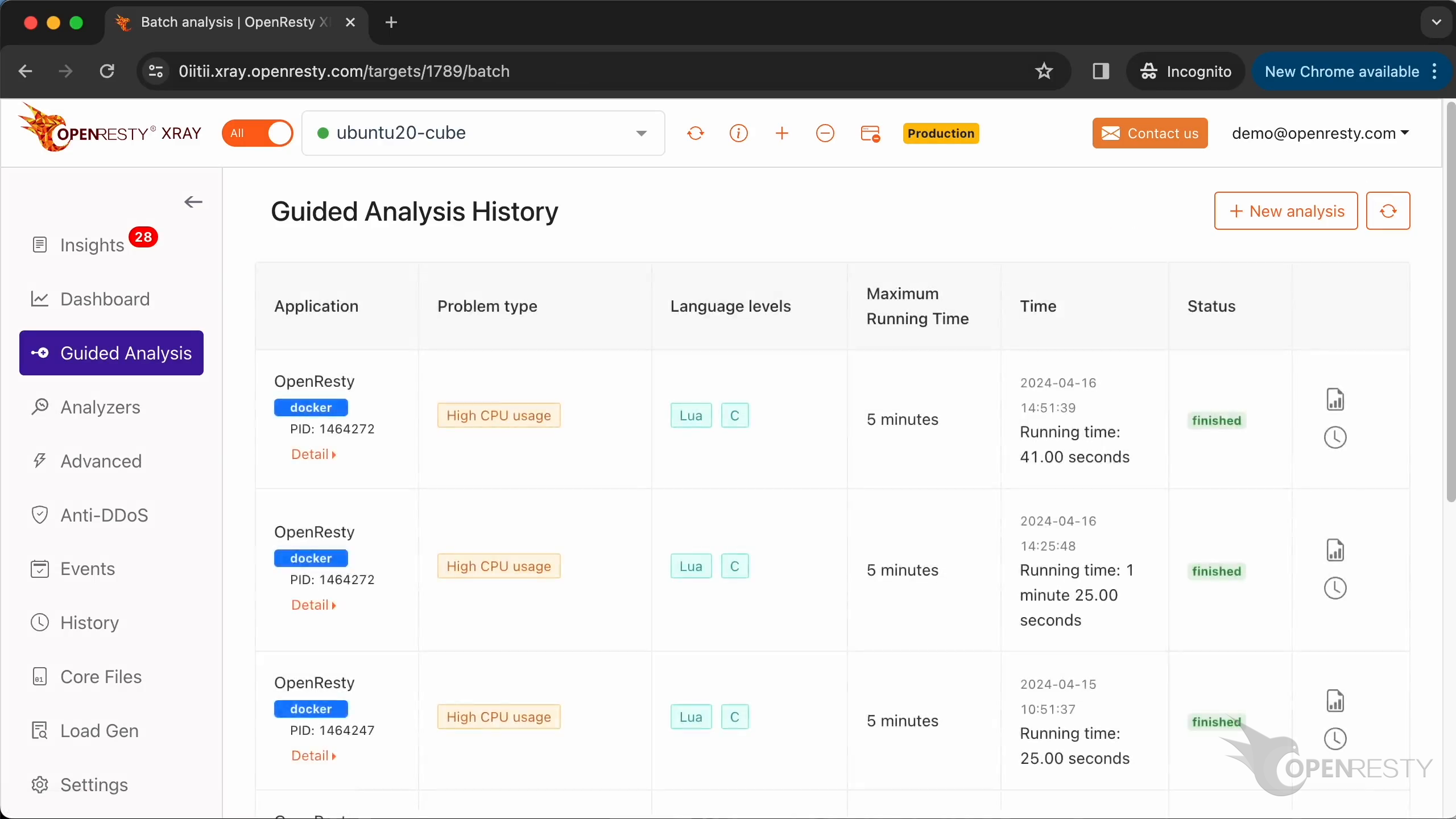Click the Contact us button
This screenshot has width=1456, height=819.
pos(1149,133)
